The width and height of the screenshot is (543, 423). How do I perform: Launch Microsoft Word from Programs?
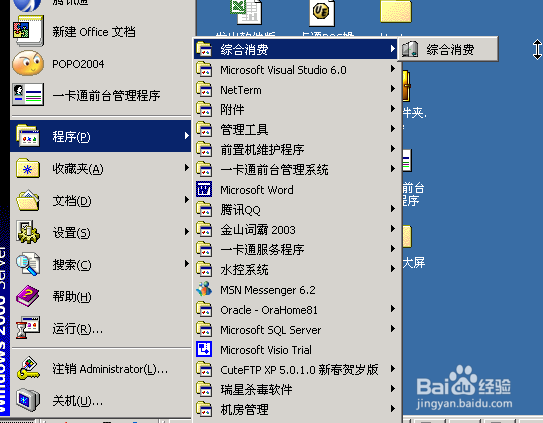[x=296, y=190]
